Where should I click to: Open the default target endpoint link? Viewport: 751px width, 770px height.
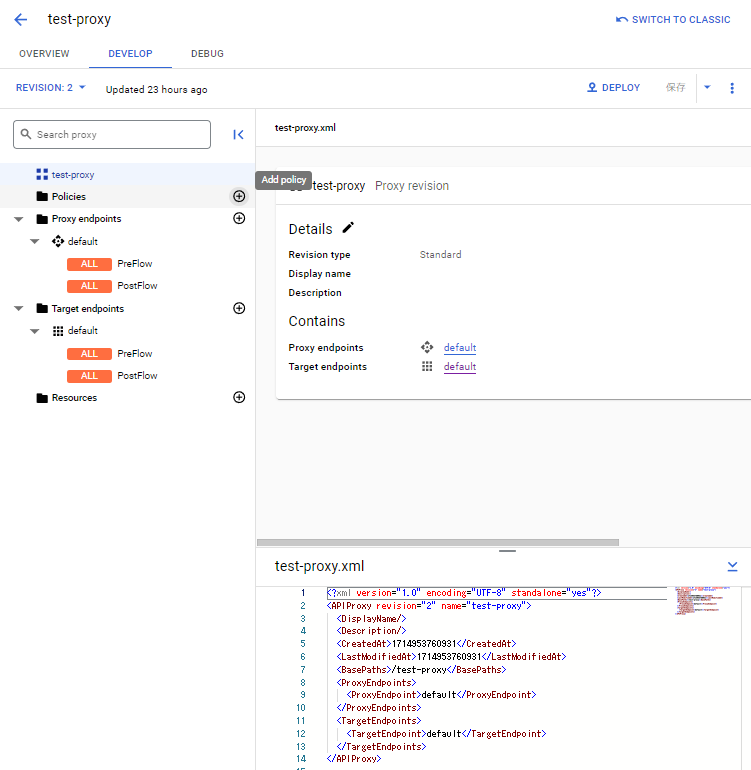click(460, 367)
